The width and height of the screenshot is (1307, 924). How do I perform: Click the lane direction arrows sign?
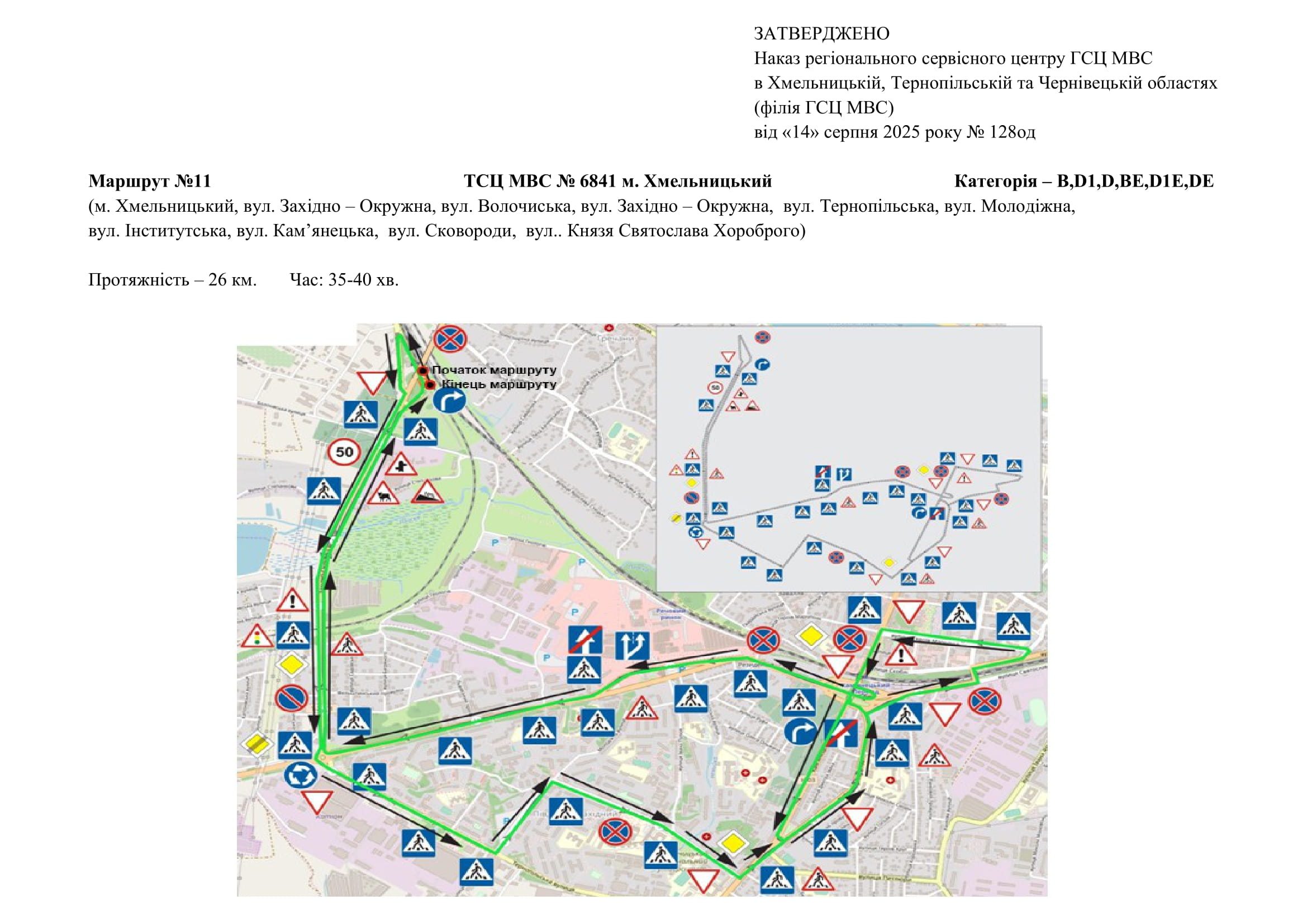pyautogui.click(x=633, y=645)
